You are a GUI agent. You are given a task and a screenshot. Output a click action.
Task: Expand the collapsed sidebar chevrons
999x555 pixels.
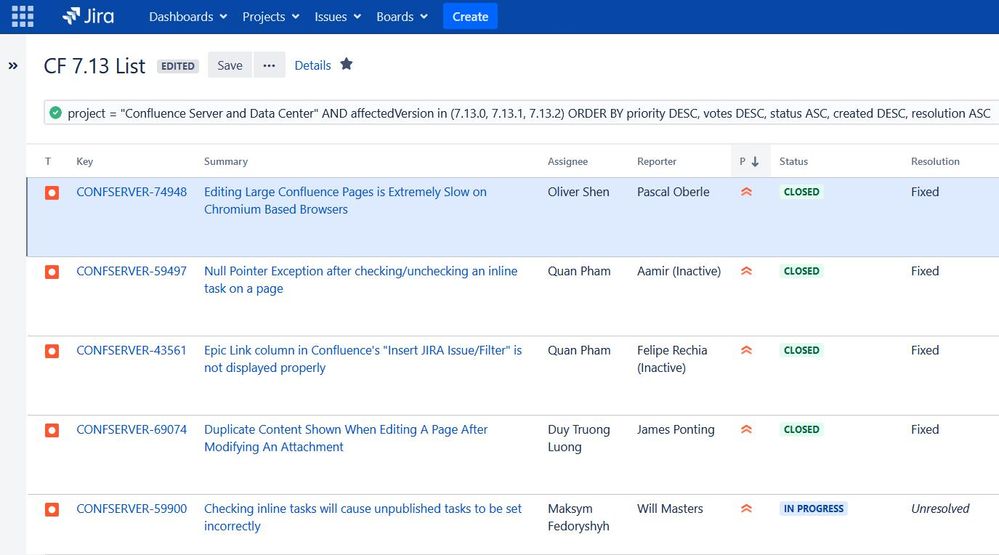tap(13, 66)
